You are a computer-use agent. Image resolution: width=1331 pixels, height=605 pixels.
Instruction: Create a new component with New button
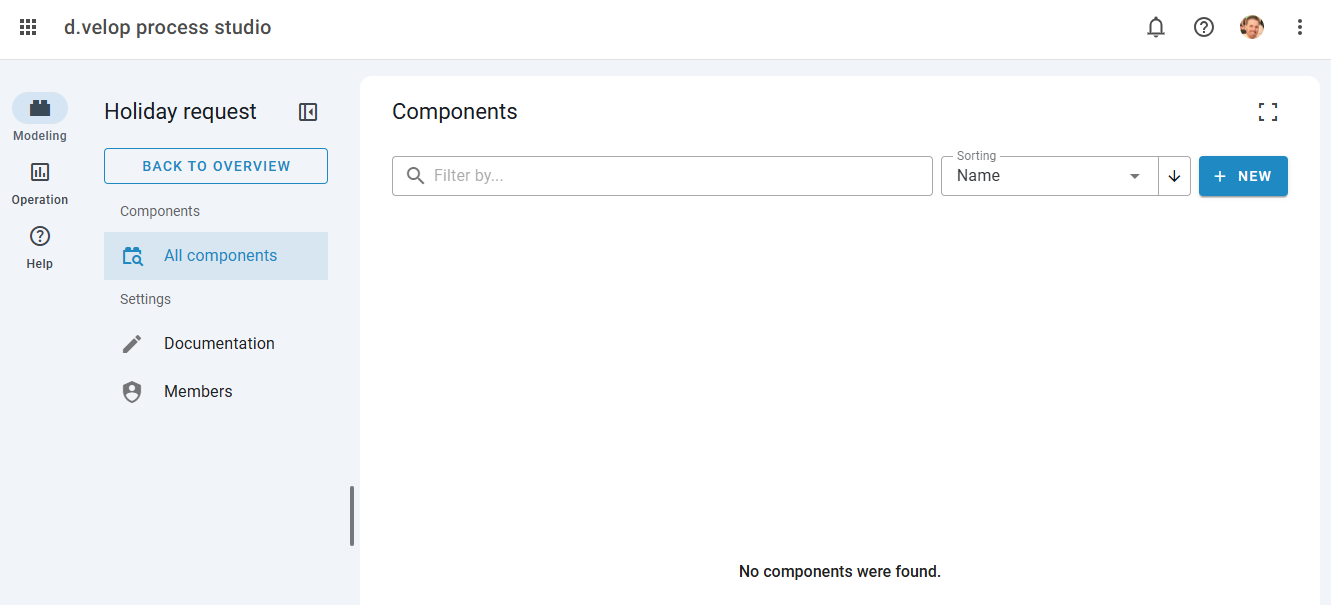[x=1243, y=176]
